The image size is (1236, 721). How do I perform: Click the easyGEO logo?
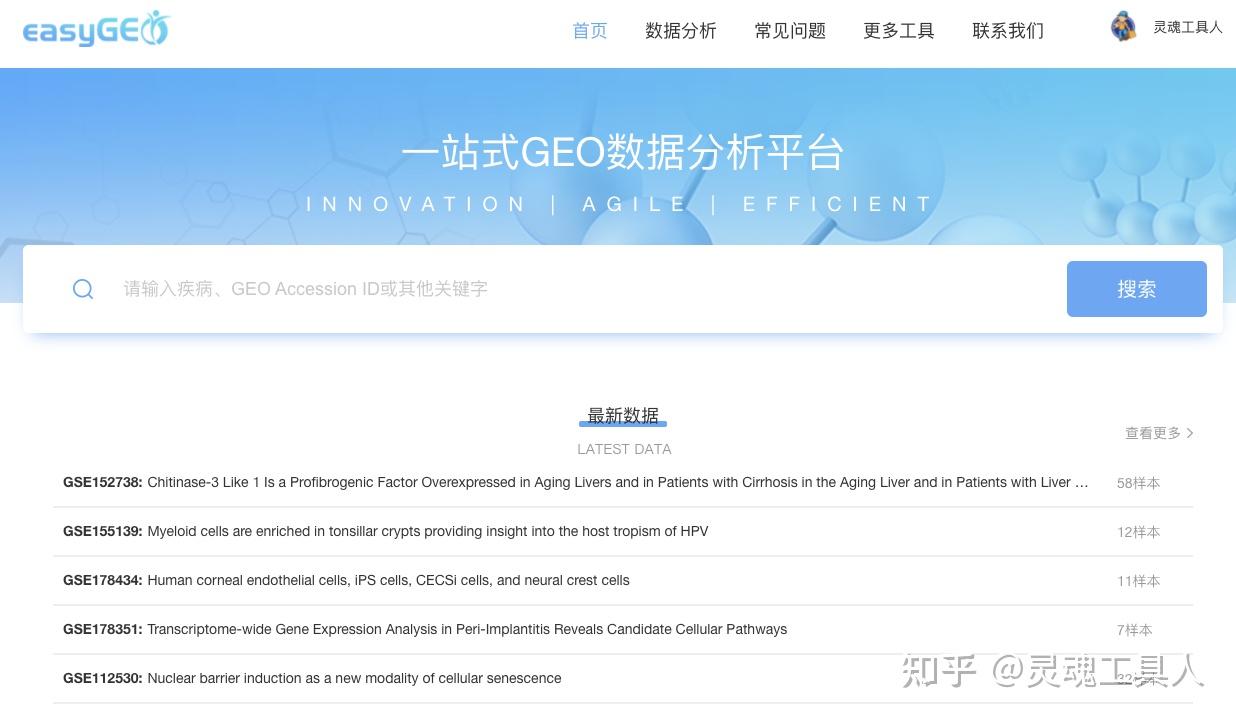point(95,29)
